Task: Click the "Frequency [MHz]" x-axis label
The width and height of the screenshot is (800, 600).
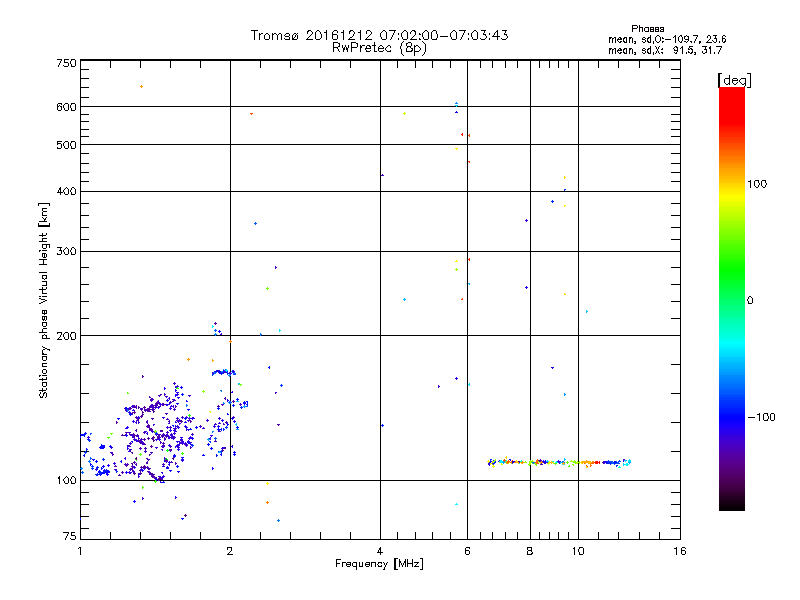Action: (379, 564)
